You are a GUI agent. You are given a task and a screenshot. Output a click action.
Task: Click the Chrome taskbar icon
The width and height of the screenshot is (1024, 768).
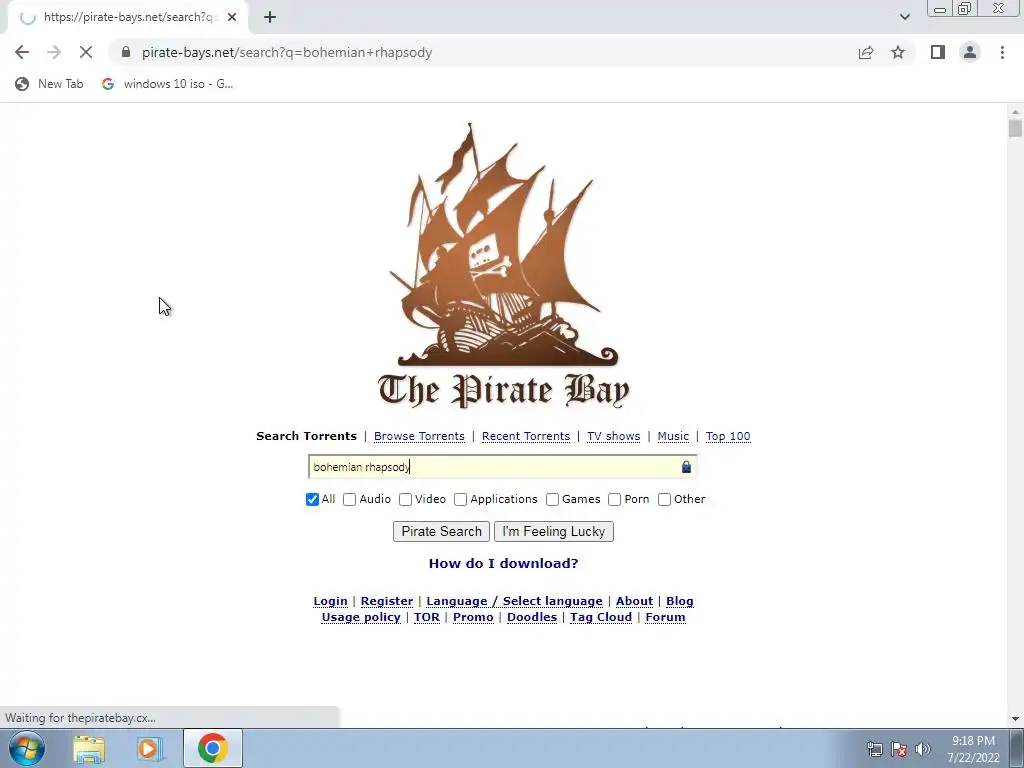tap(212, 748)
